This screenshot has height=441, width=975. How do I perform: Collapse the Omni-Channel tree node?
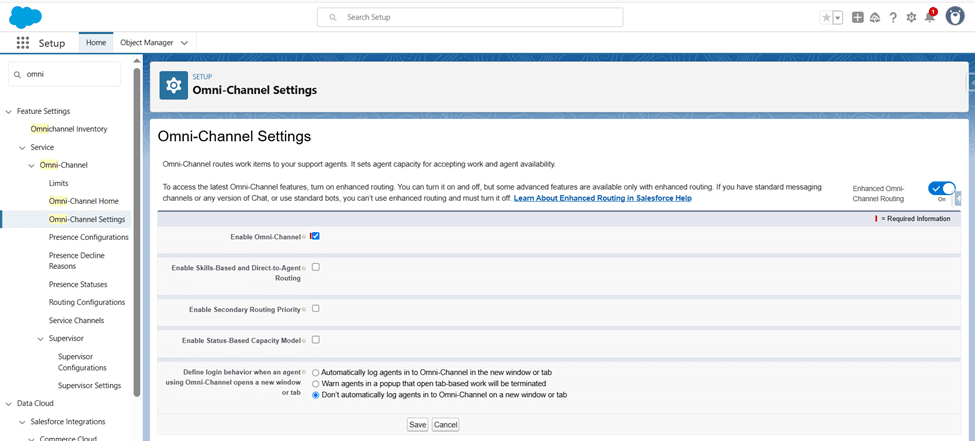[x=31, y=165]
